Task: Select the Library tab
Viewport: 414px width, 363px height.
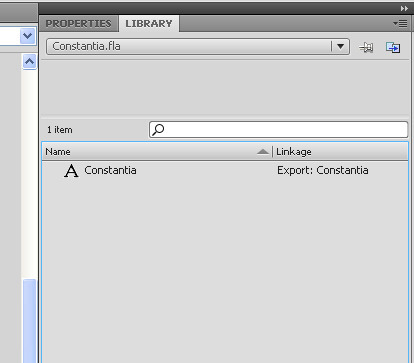Action: tap(149, 24)
